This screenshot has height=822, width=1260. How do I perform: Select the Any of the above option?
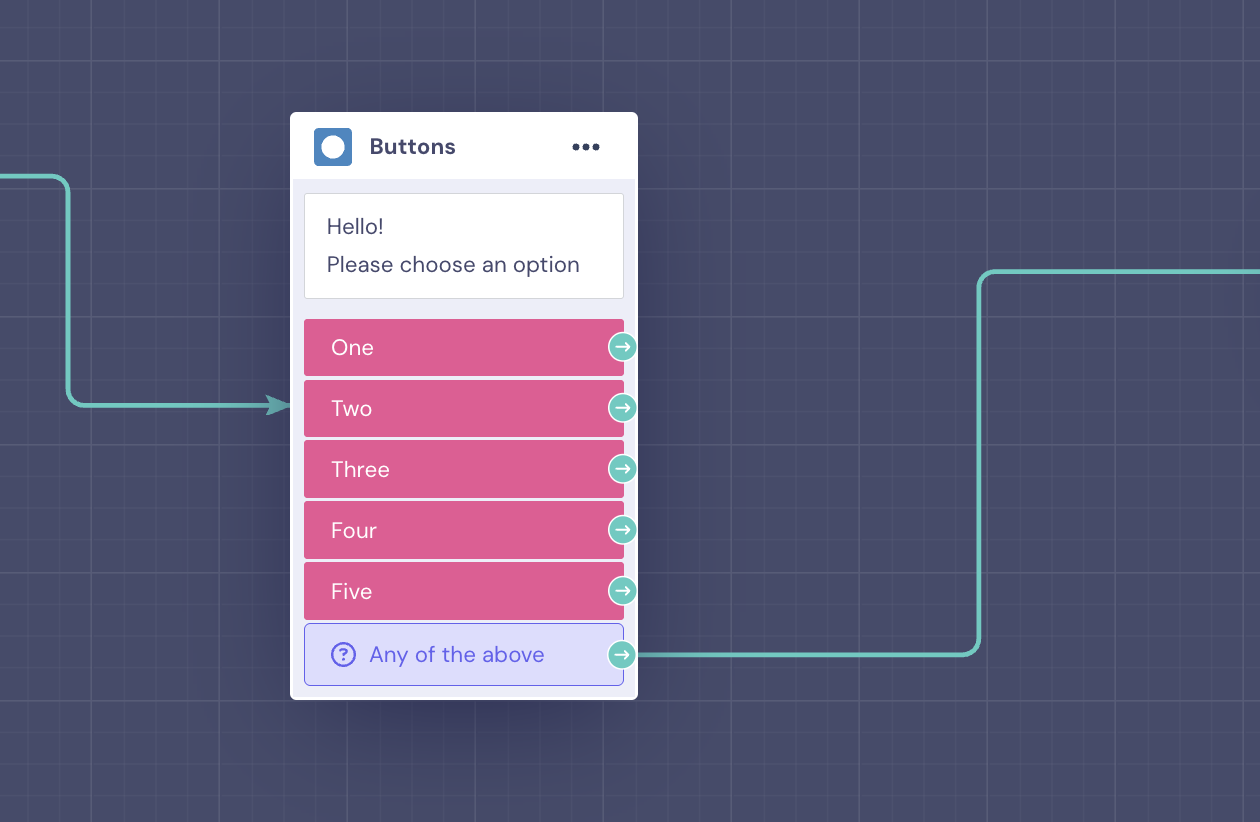[464, 655]
